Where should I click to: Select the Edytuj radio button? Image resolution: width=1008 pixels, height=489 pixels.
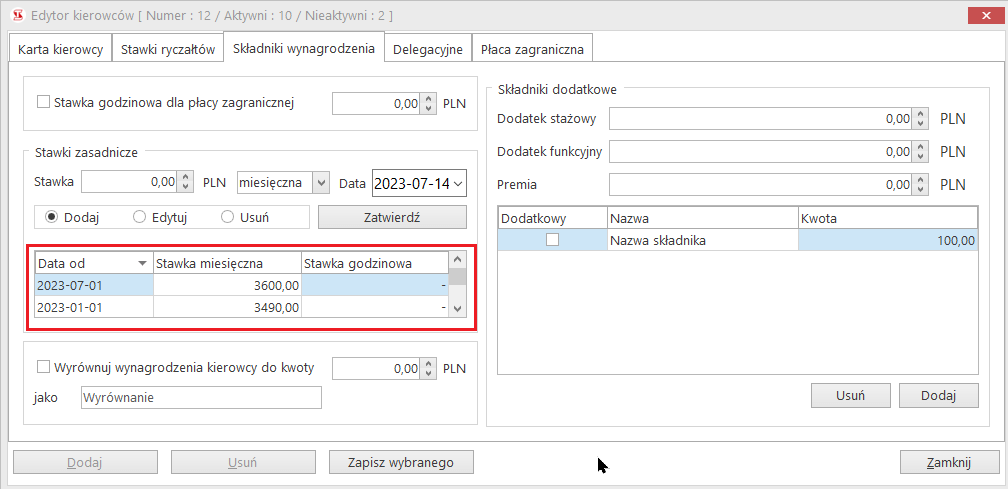pos(139,217)
